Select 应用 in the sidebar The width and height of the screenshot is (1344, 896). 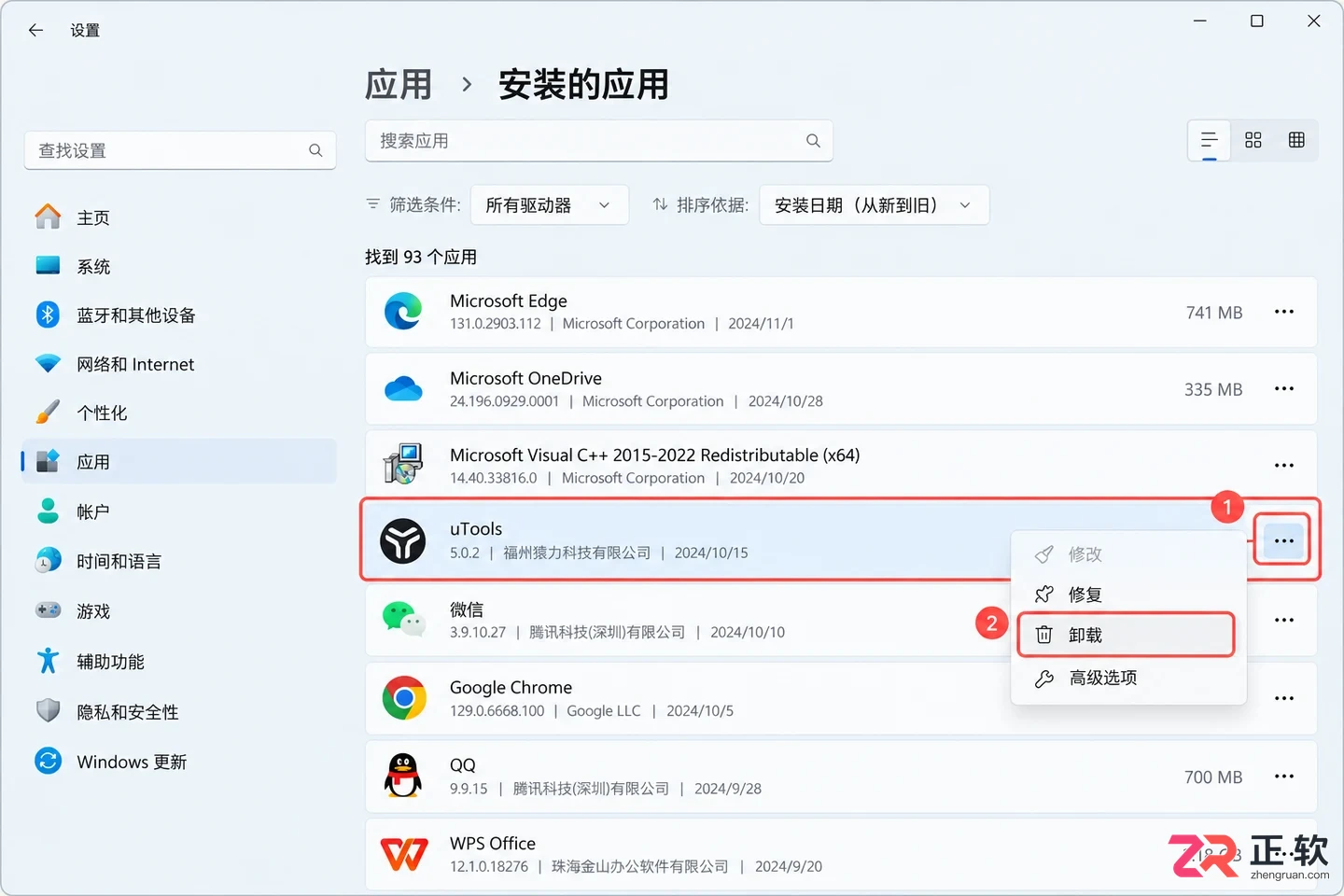179,462
